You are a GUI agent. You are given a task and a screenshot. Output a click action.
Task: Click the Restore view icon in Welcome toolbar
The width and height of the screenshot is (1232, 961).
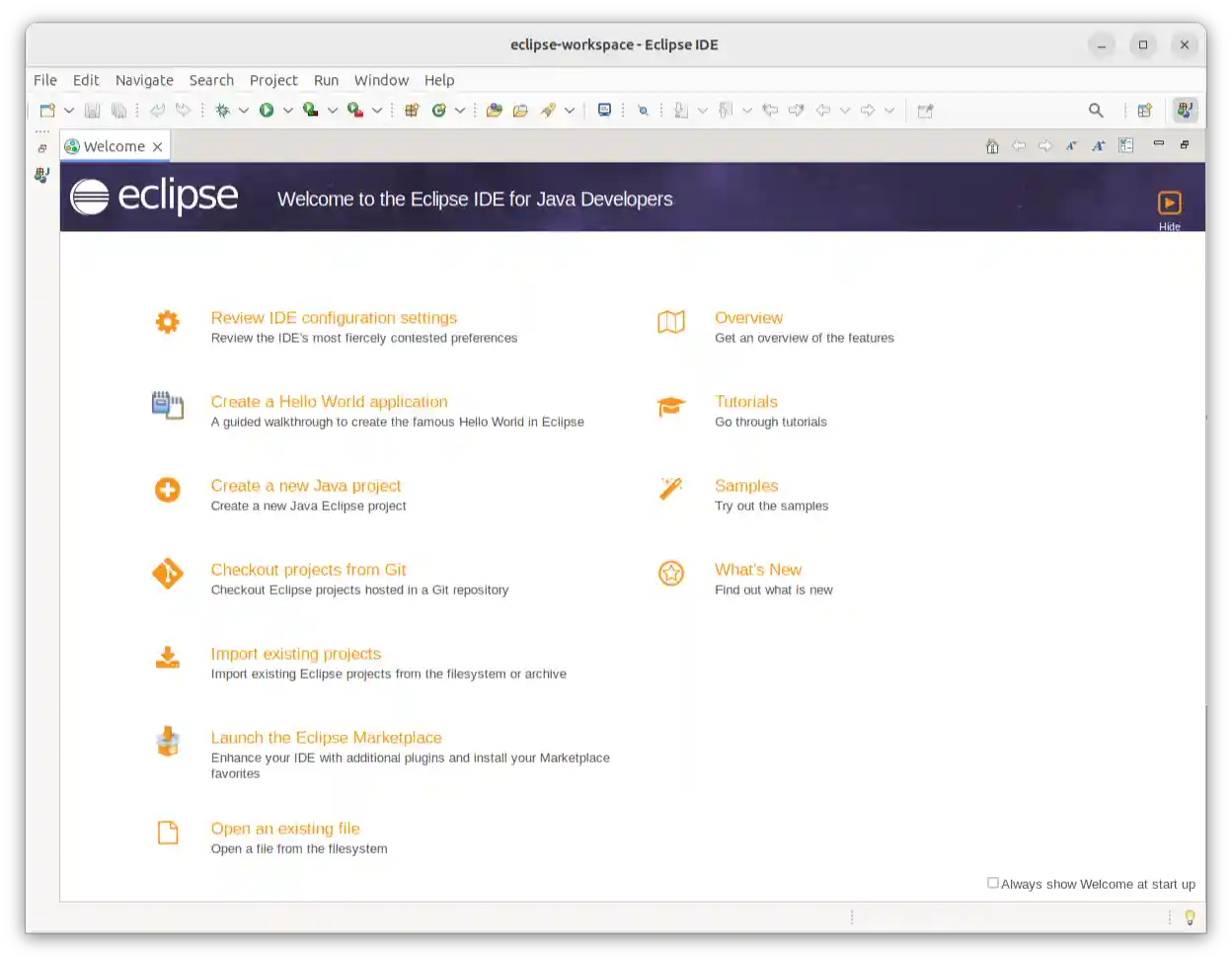pyautogui.click(x=1185, y=145)
